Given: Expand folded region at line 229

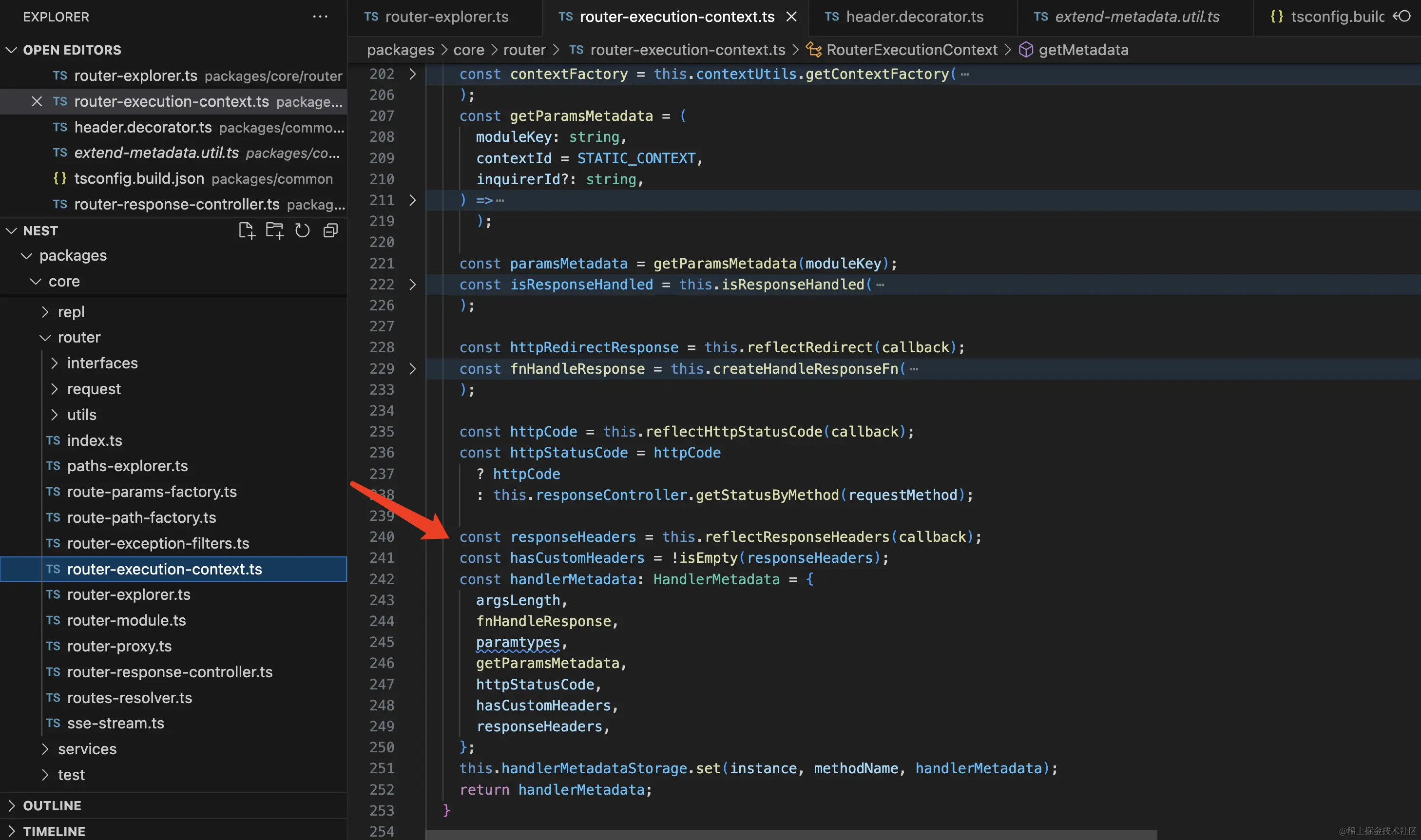Looking at the screenshot, I should click(412, 369).
